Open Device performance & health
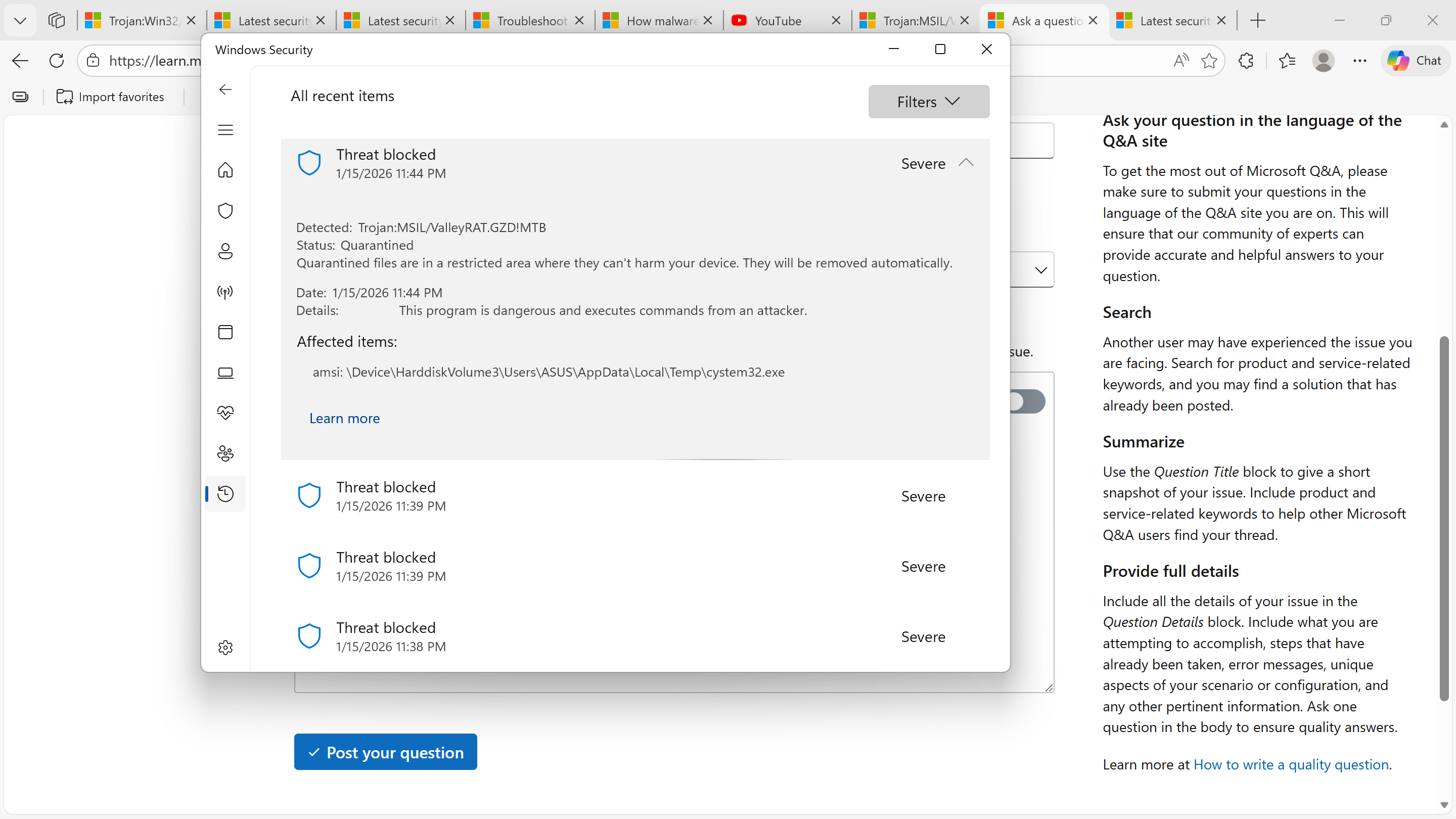 pos(225,412)
